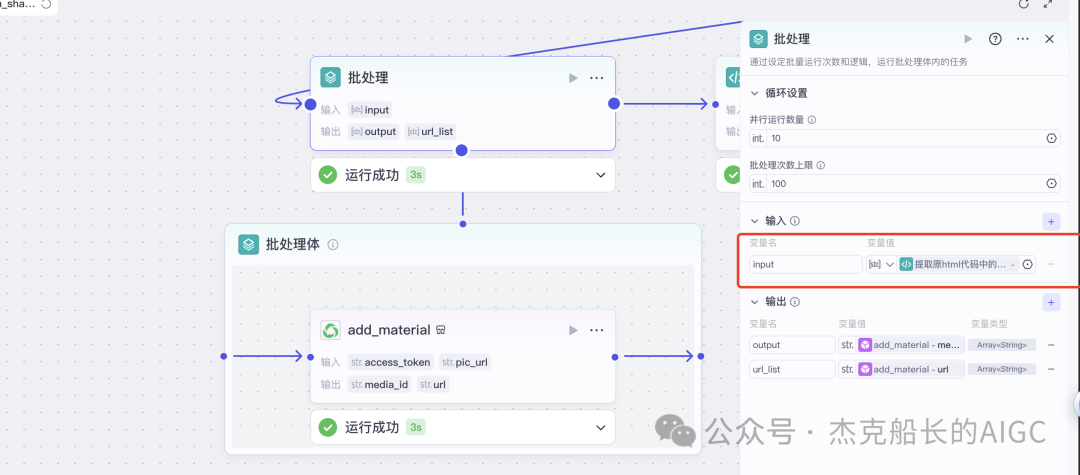Image resolution: width=1080 pixels, height=475 pixels.
Task: Remove the url_list variable row
Action: (1051, 370)
